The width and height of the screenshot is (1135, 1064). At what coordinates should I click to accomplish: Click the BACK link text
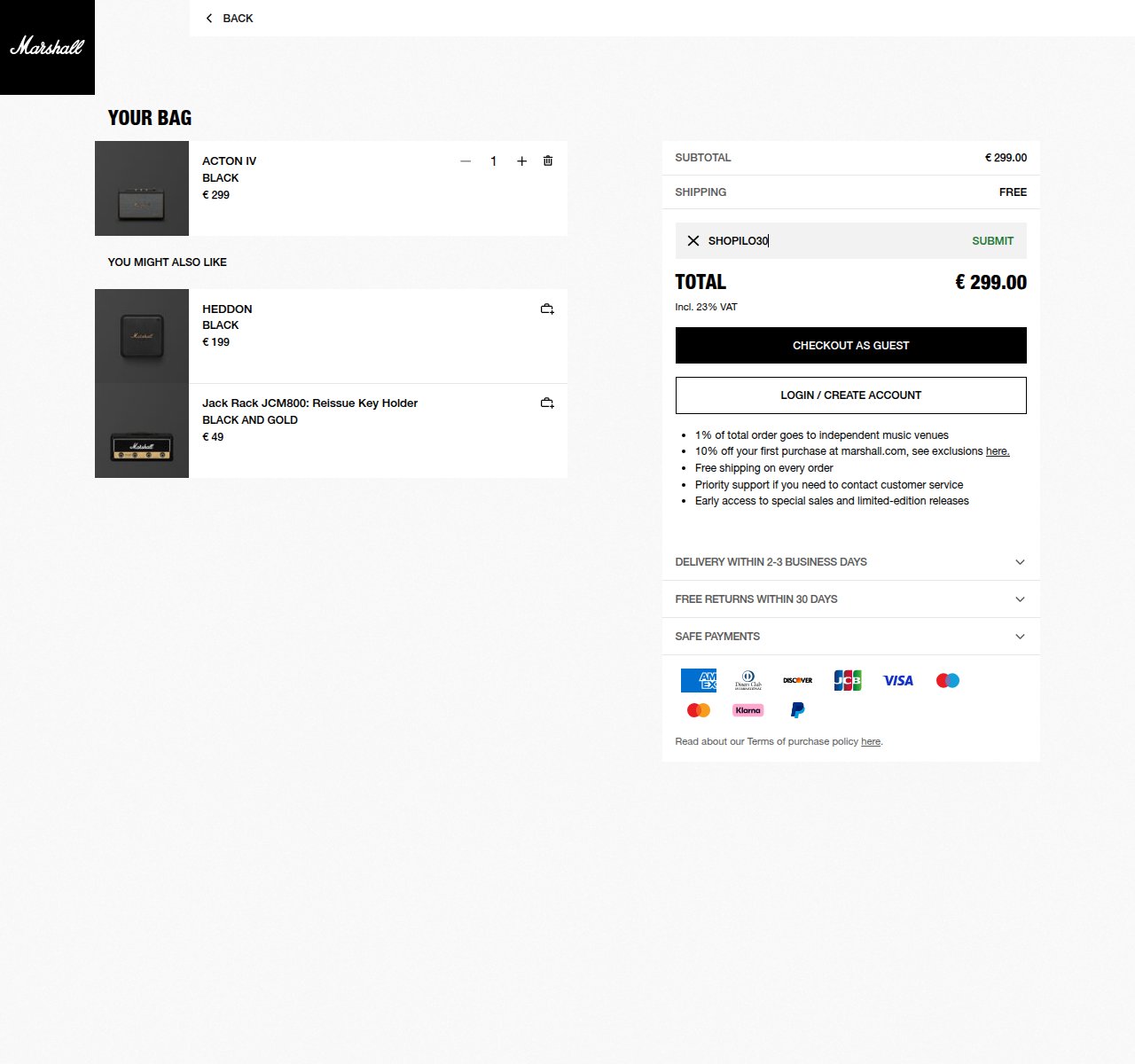(x=238, y=18)
